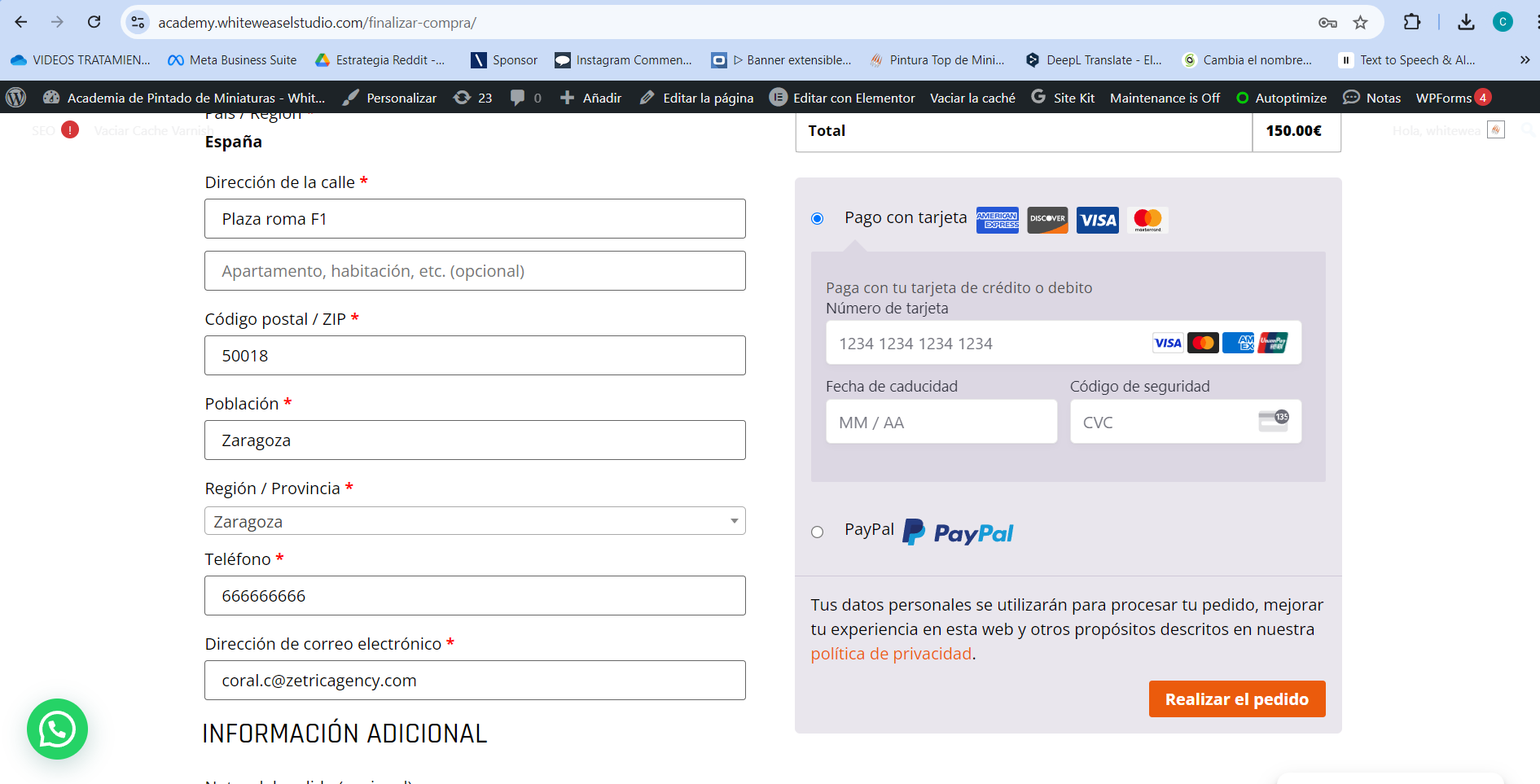
Task: Launch Editar con Elementor
Action: 843,98
